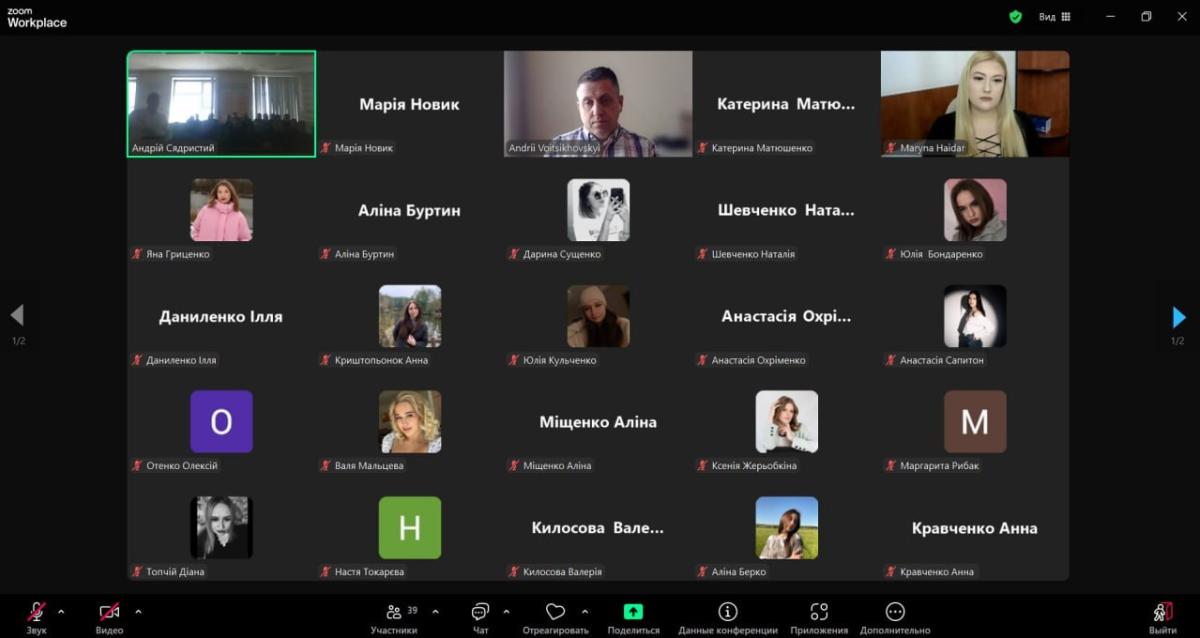
Task: Open the Приложения apps panel
Action: 819,618
